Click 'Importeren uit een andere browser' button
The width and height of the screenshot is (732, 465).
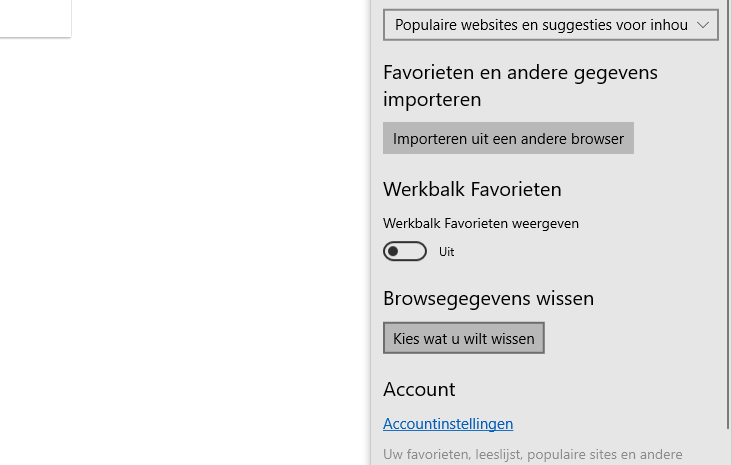coord(508,138)
